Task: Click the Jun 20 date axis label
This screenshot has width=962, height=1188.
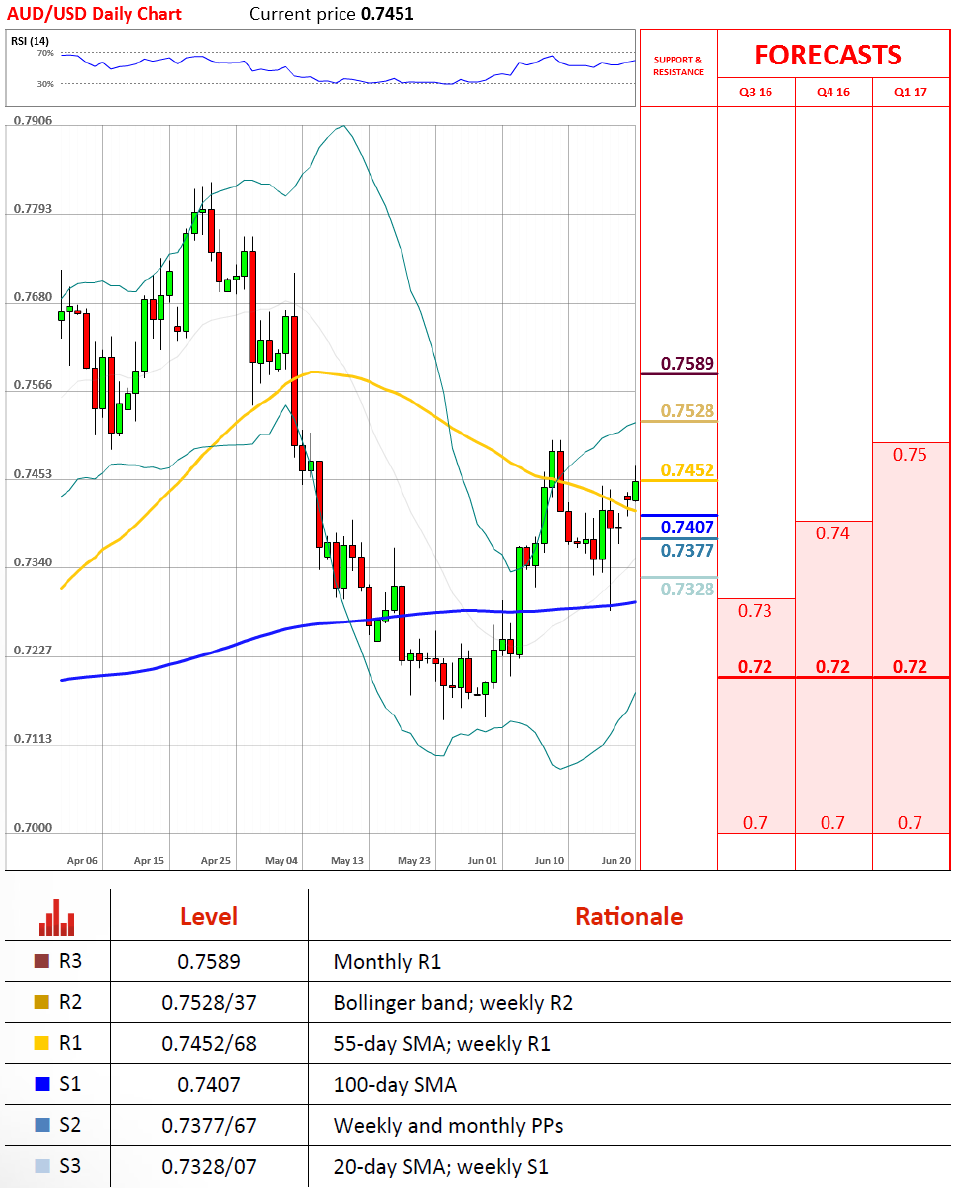Action: tap(616, 861)
